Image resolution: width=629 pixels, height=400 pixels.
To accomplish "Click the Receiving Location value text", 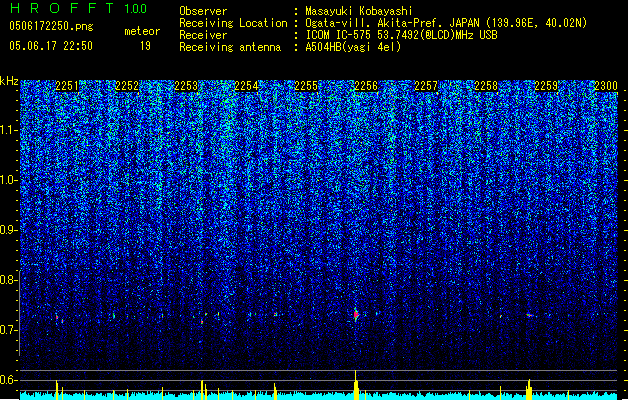I will pos(446,23).
